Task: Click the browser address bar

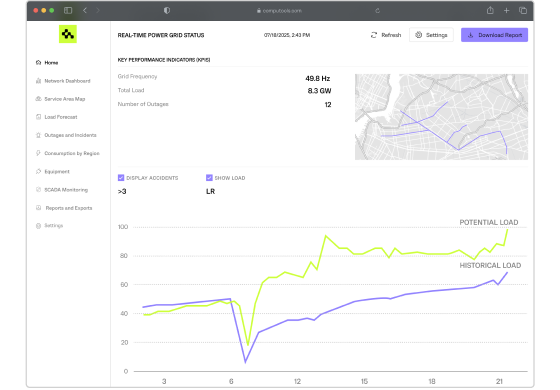Action: click(279, 11)
